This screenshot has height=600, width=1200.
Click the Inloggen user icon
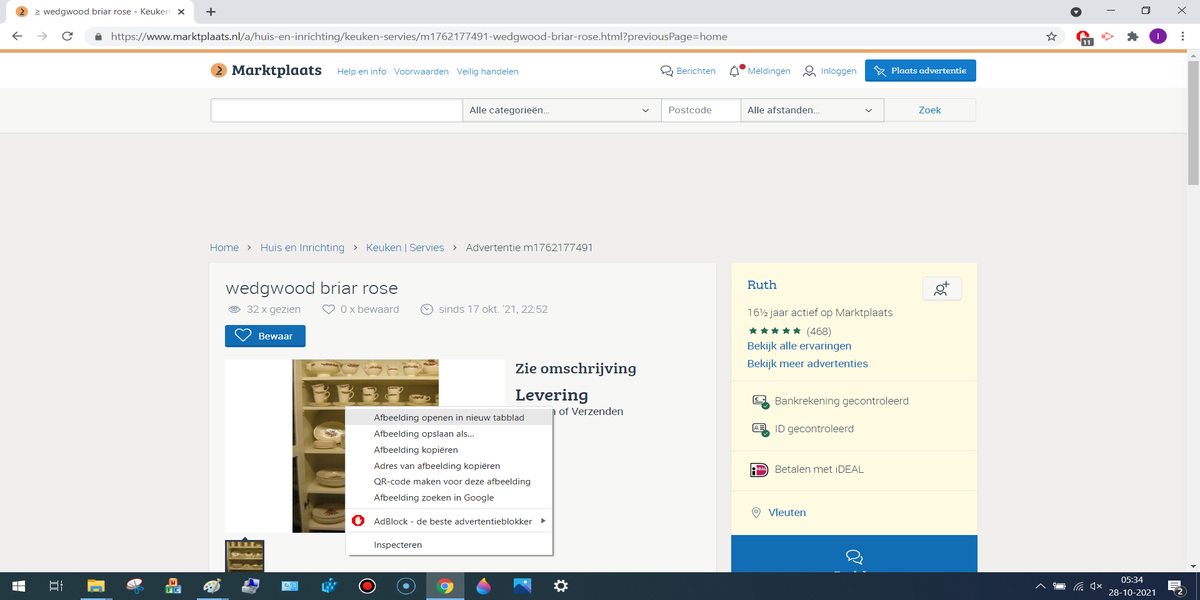pyautogui.click(x=810, y=71)
